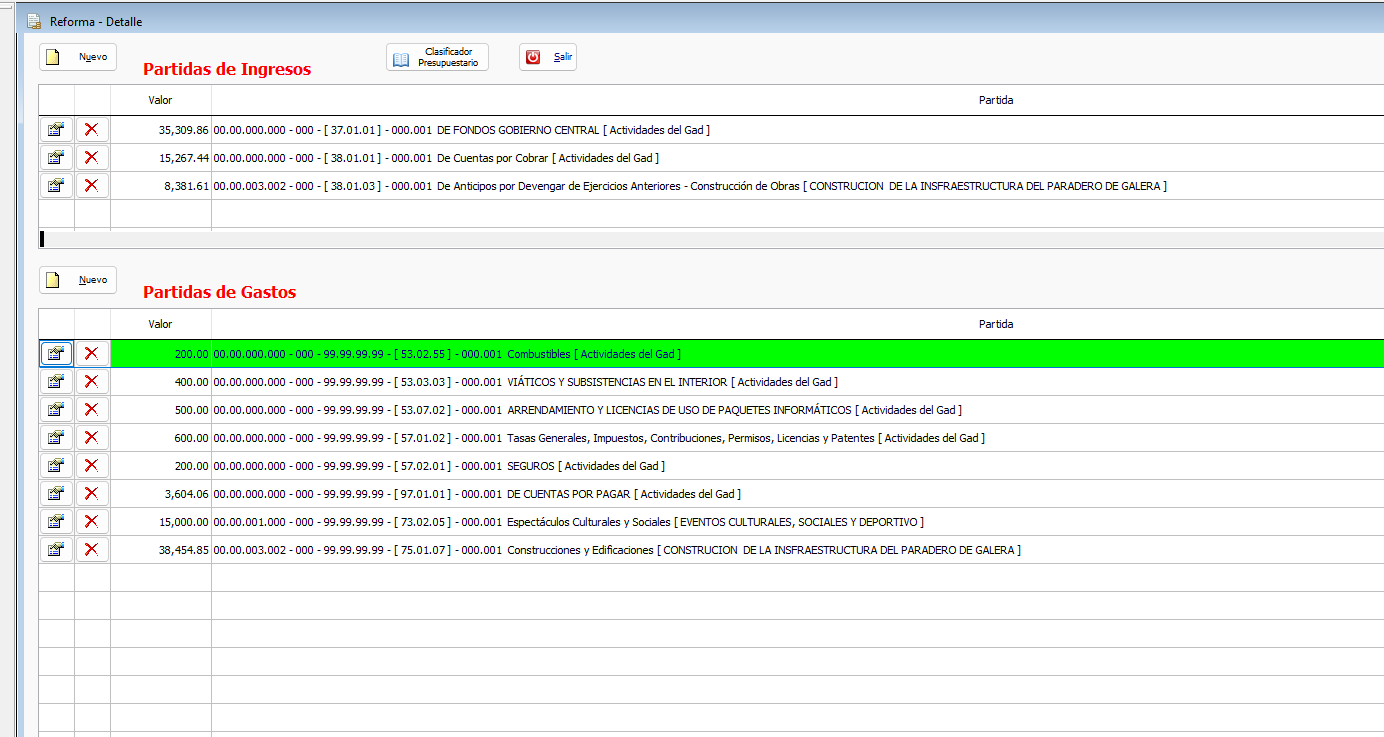
Task: Edit the Tasas Generales, Impuestos expense row
Action: coord(56,438)
